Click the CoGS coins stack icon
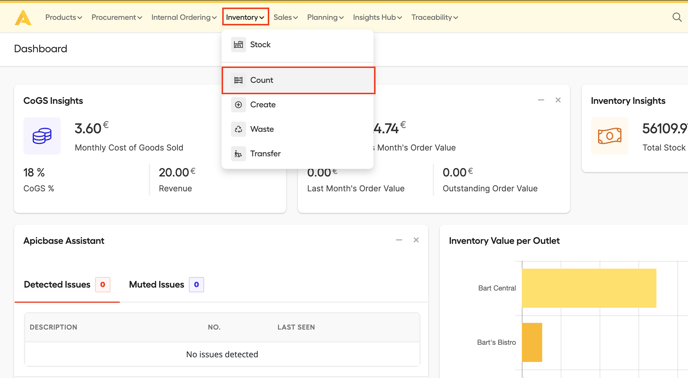The width and height of the screenshot is (688, 378). click(42, 136)
